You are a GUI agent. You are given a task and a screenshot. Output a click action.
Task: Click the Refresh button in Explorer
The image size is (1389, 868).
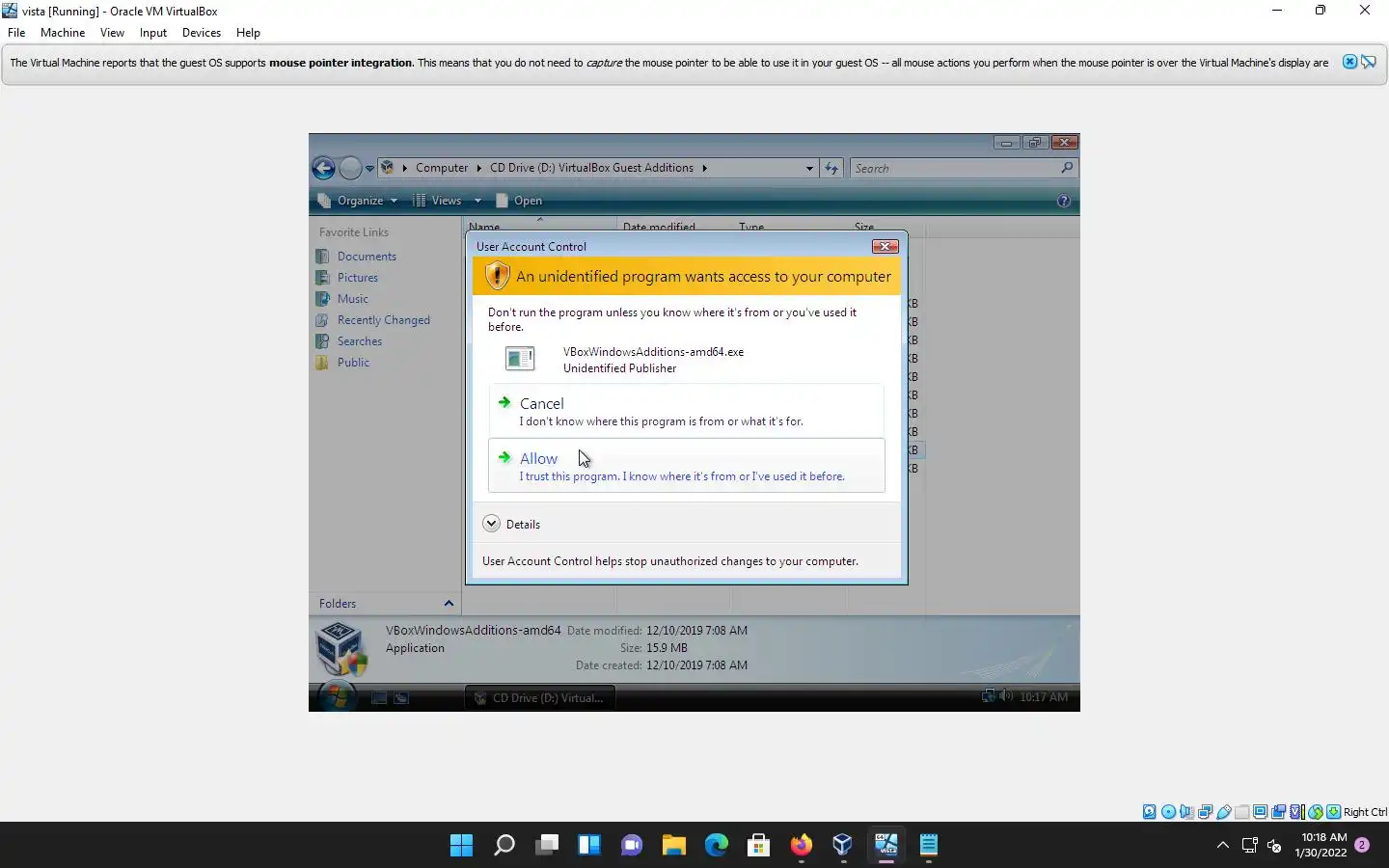[831, 168]
